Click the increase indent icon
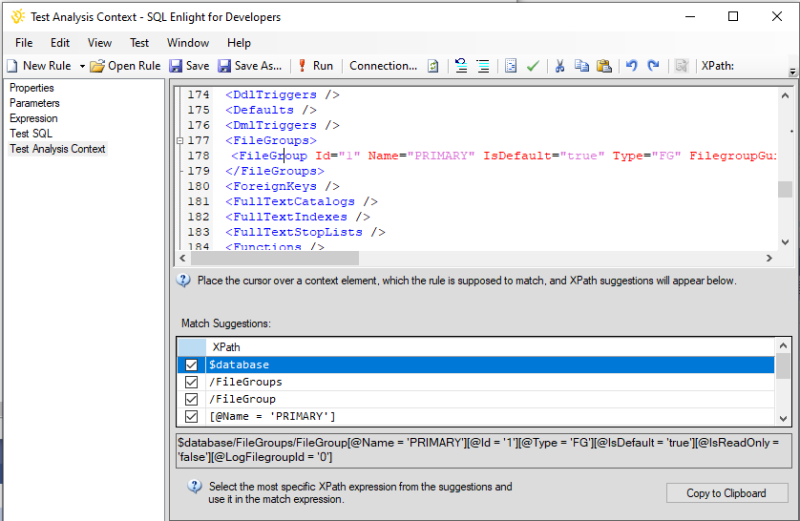The width and height of the screenshot is (800, 521). tap(483, 66)
